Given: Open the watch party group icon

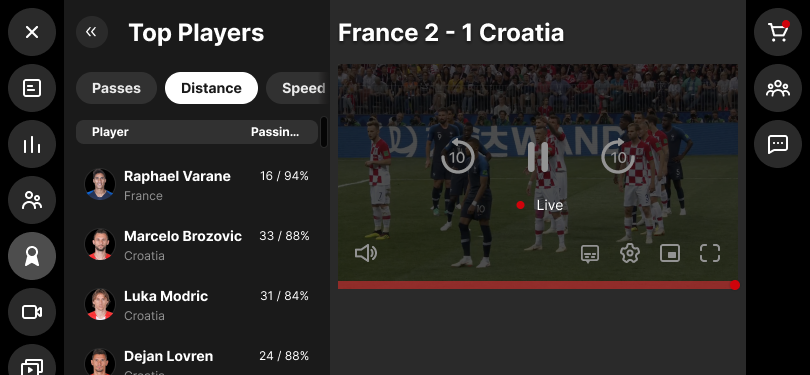Looking at the screenshot, I should pyautogui.click(x=777, y=88).
